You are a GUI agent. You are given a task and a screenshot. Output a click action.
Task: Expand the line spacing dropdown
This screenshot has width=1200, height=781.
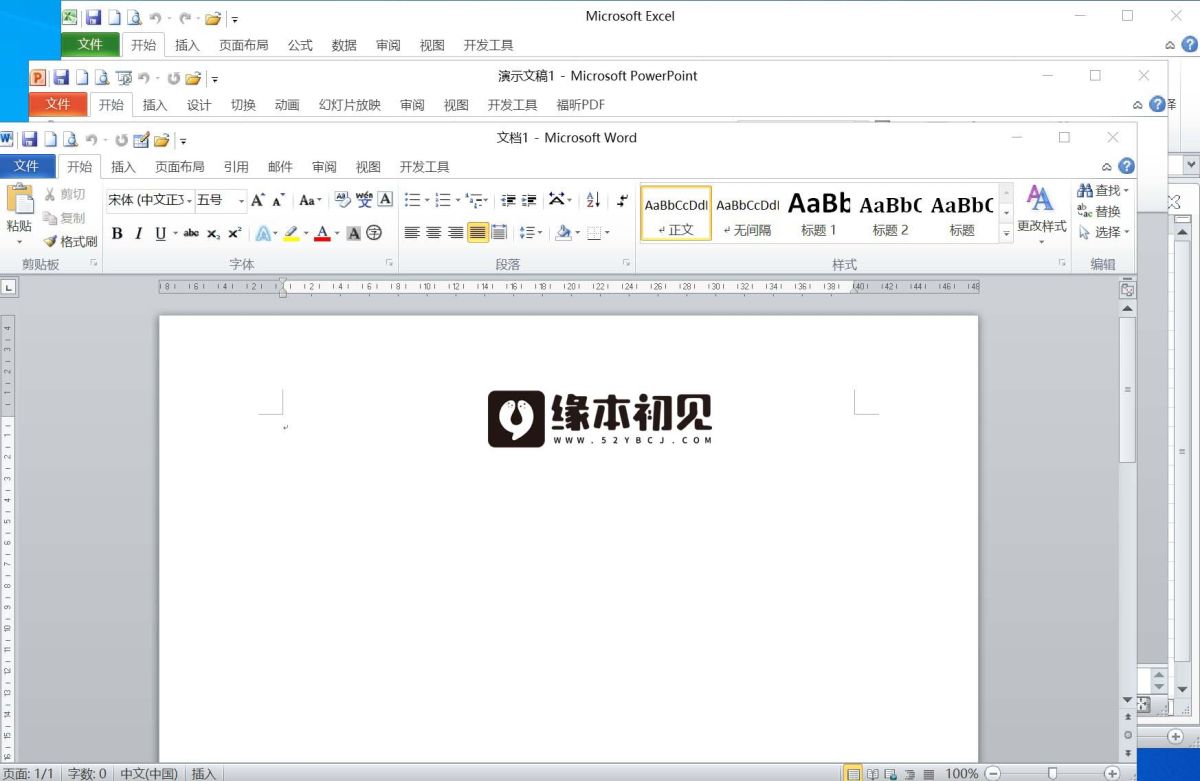tap(531, 233)
